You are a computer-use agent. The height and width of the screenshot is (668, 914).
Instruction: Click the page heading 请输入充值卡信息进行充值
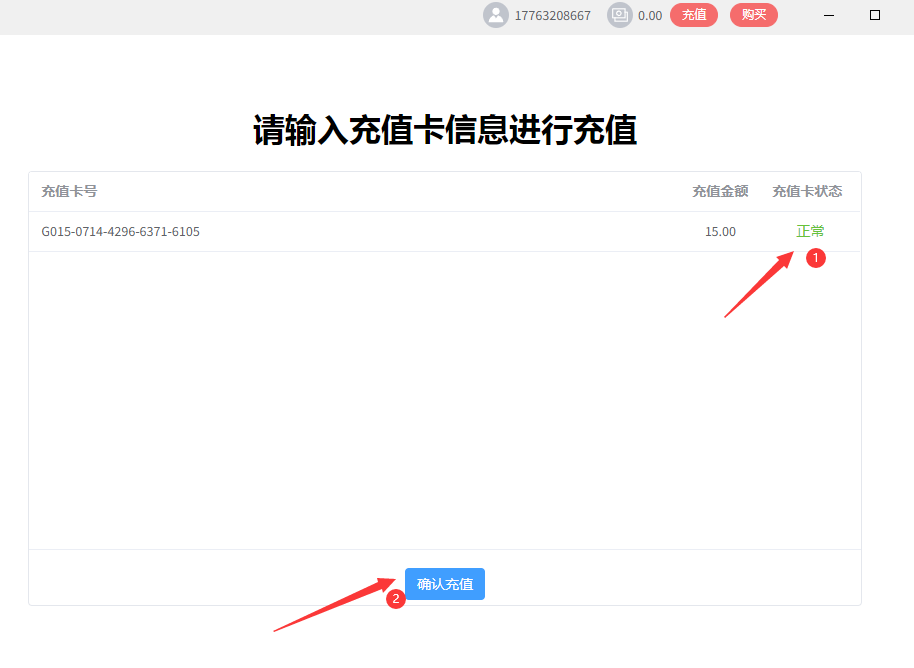coord(445,129)
